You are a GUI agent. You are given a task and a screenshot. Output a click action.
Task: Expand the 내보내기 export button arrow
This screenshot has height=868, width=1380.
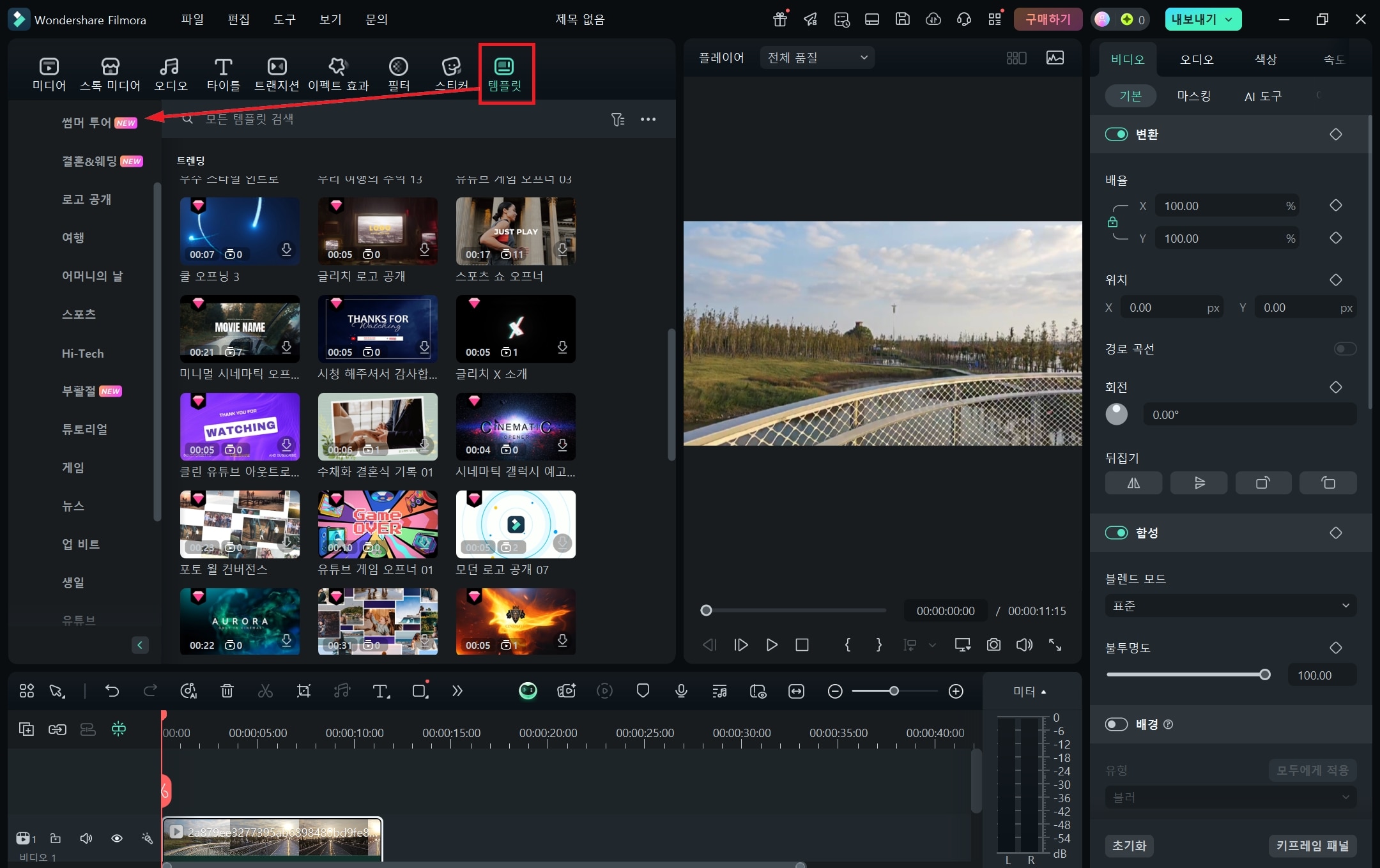[x=1229, y=19]
